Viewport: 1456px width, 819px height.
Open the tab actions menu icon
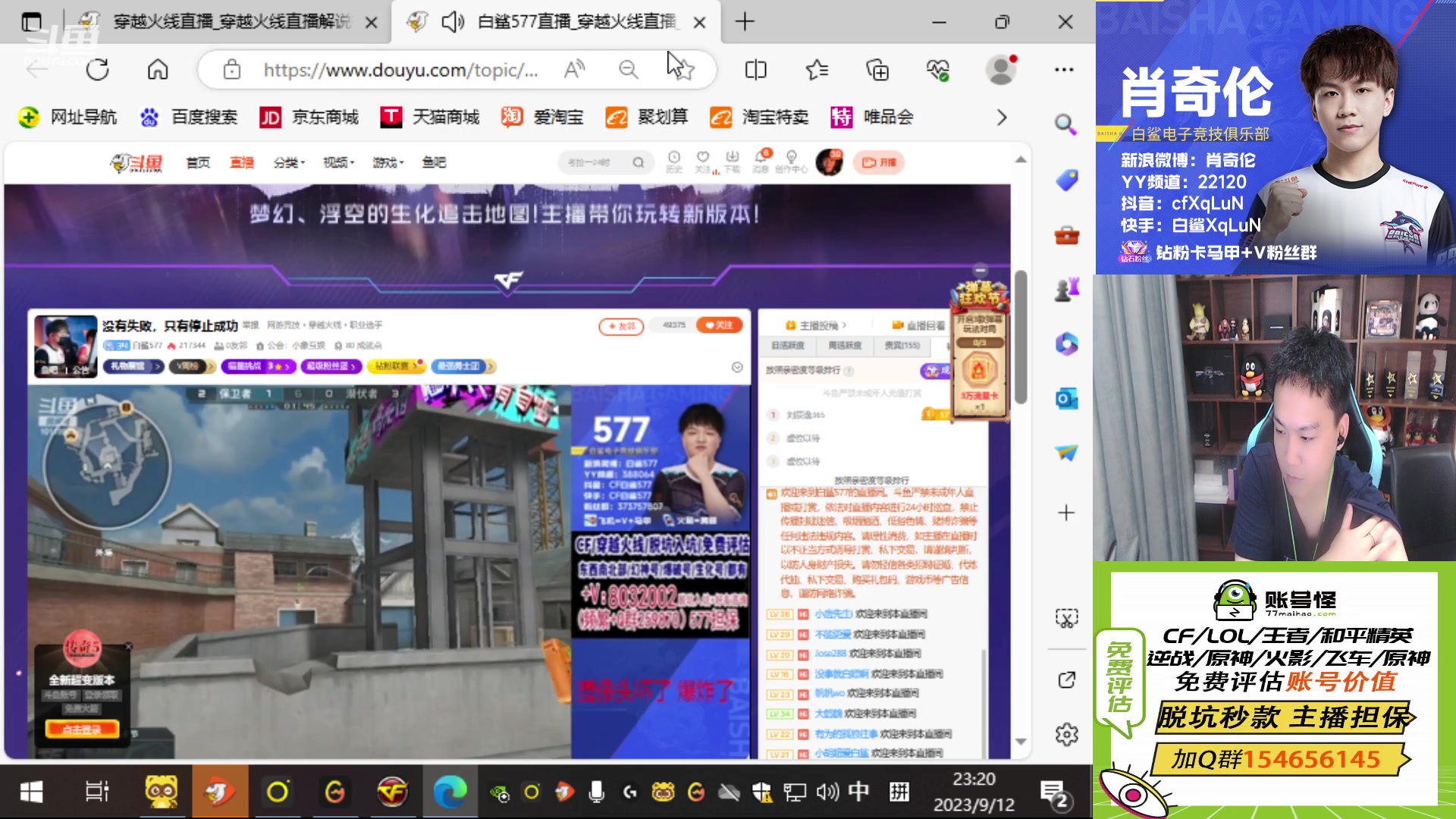click(31, 22)
